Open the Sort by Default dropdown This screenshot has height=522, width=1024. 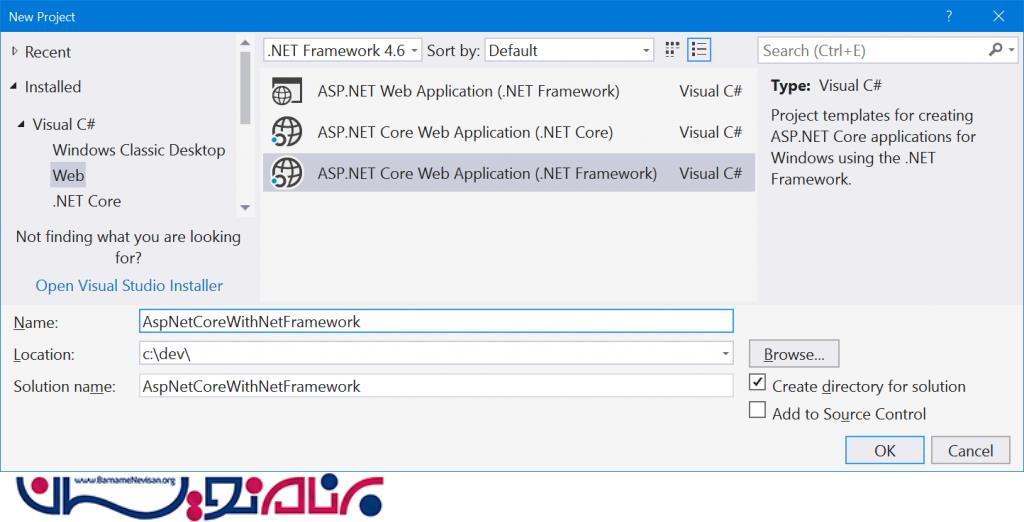click(x=569, y=50)
